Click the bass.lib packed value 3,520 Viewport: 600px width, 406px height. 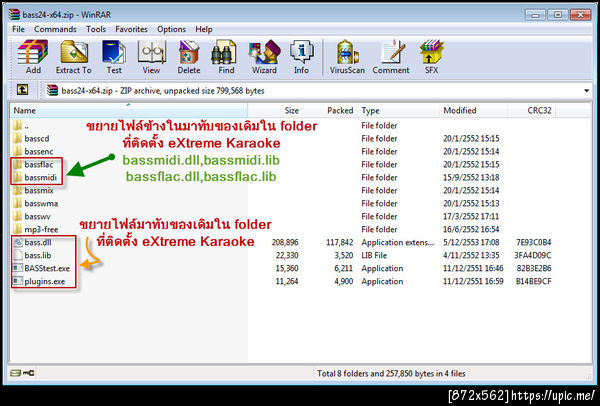(x=344, y=255)
